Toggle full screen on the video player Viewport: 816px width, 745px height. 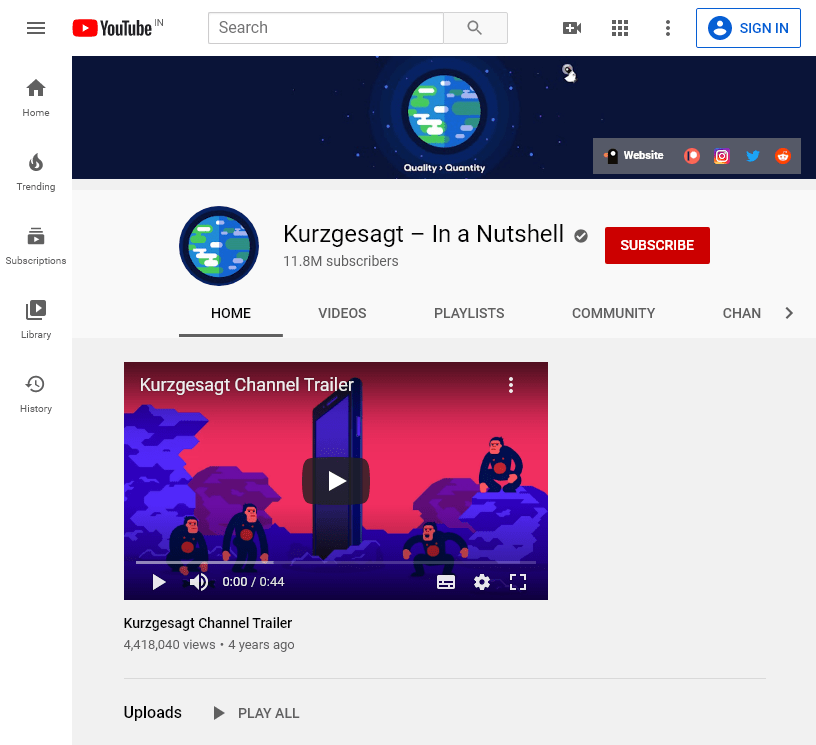pyautogui.click(x=517, y=582)
